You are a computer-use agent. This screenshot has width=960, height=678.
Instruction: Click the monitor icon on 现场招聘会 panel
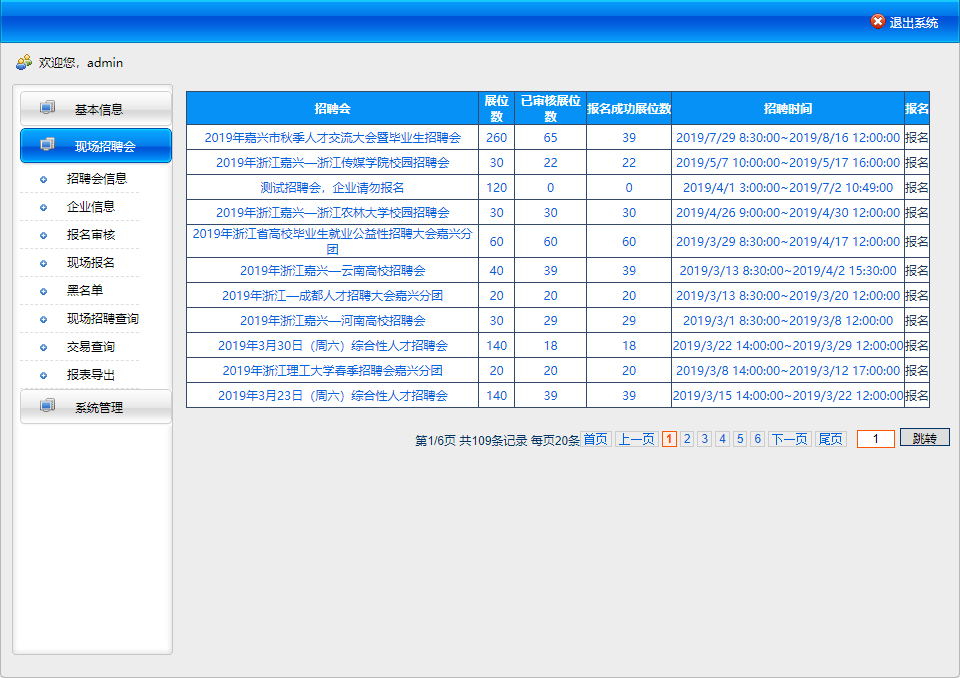(47, 145)
